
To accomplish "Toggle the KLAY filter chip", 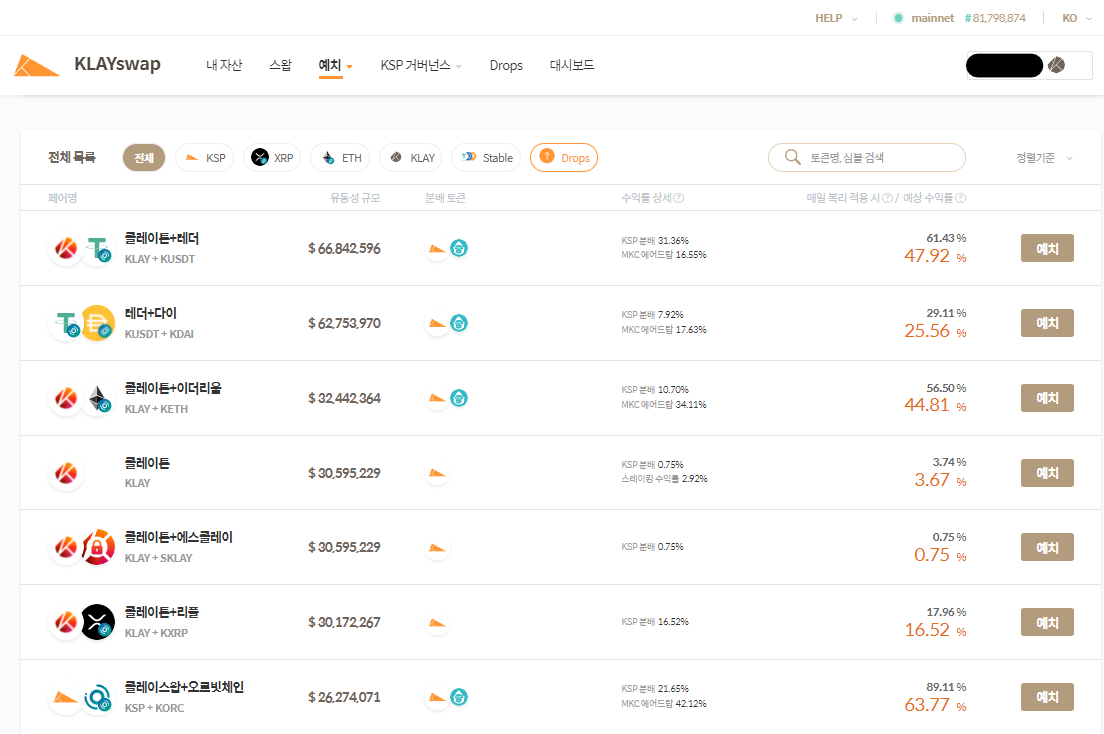I will [x=410, y=158].
